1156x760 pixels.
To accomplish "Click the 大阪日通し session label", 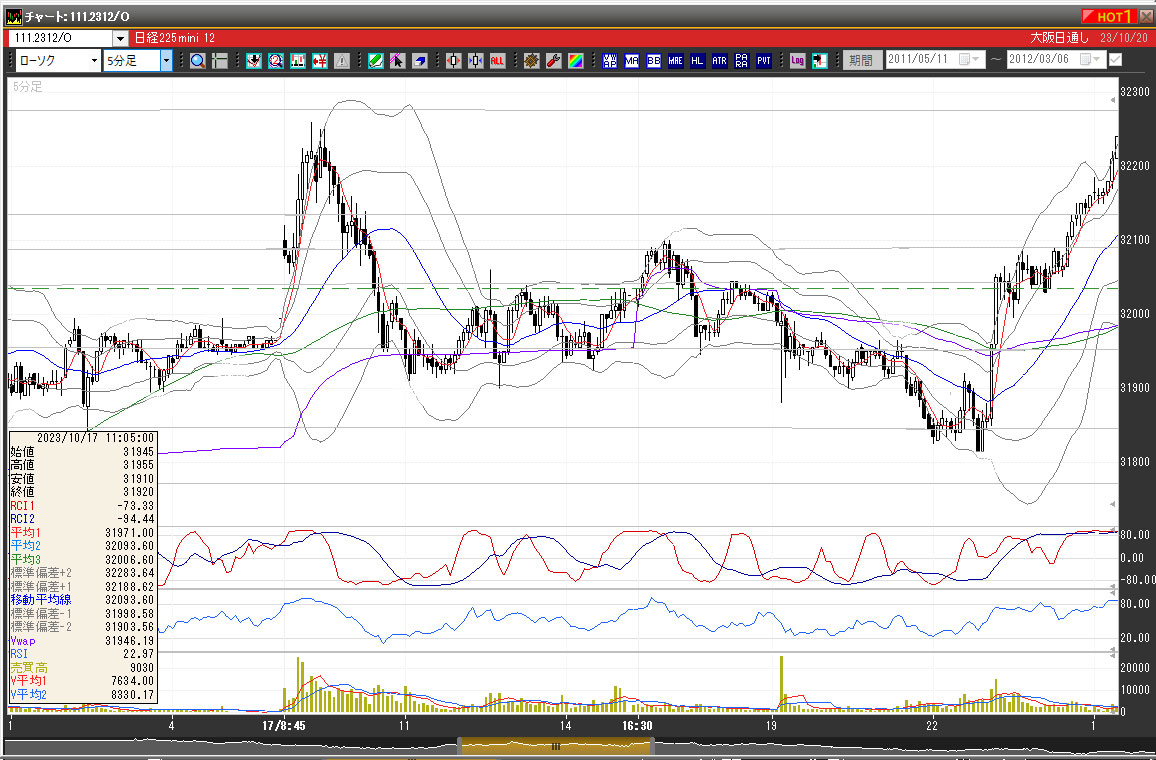I will click(1059, 38).
